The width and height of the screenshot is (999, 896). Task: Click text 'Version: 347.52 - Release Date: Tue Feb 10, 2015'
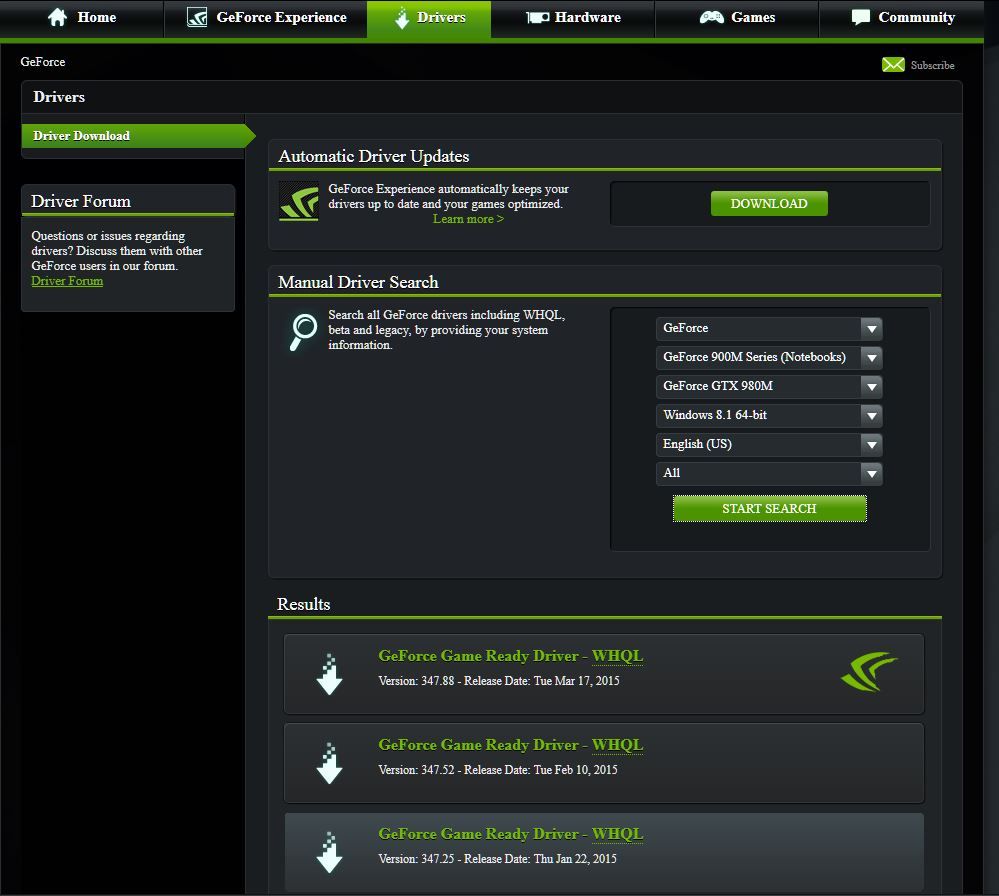click(x=498, y=770)
